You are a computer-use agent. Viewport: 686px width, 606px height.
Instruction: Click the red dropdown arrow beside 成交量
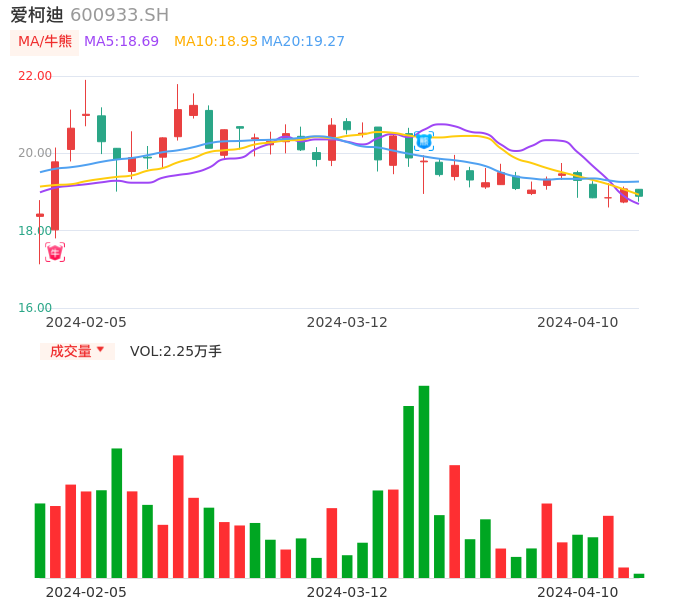(x=100, y=350)
